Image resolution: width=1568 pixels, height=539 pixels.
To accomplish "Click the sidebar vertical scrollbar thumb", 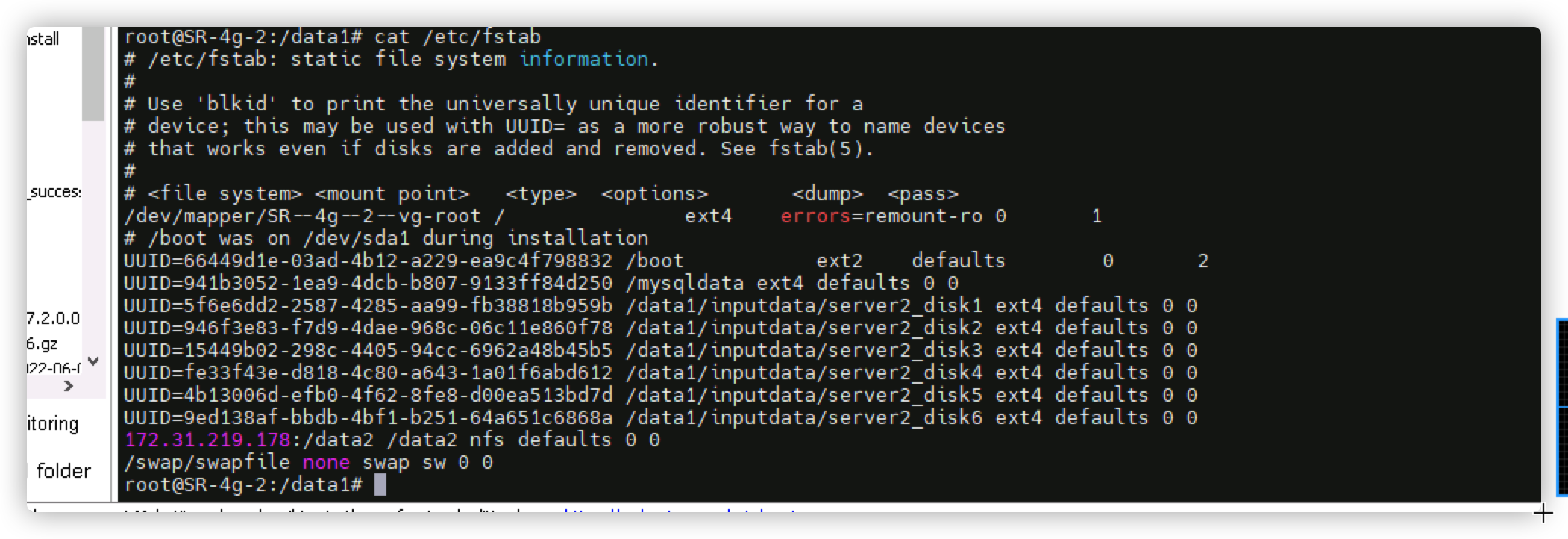I will 93,74.
